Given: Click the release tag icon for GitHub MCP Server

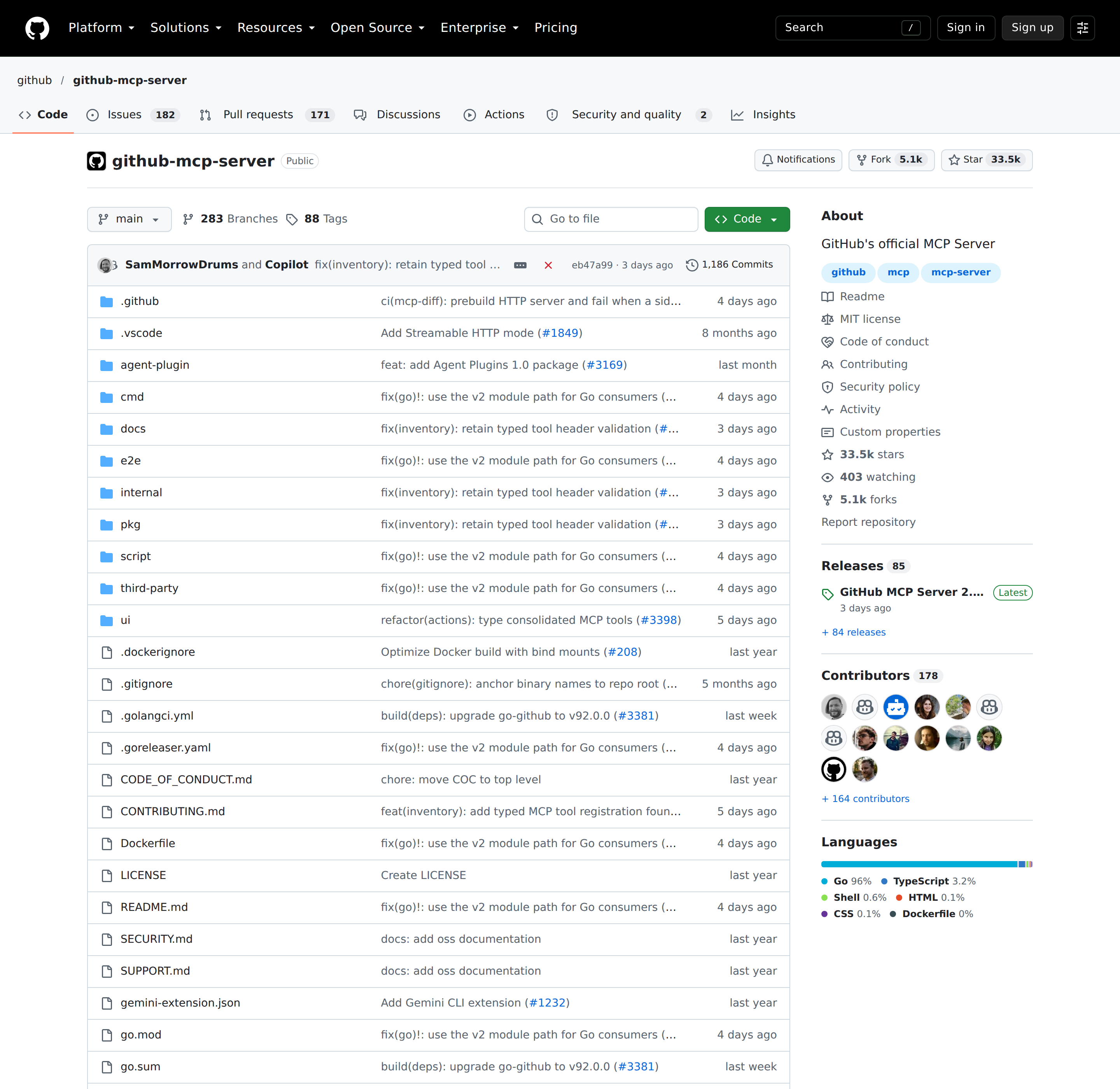Looking at the screenshot, I should click(827, 594).
